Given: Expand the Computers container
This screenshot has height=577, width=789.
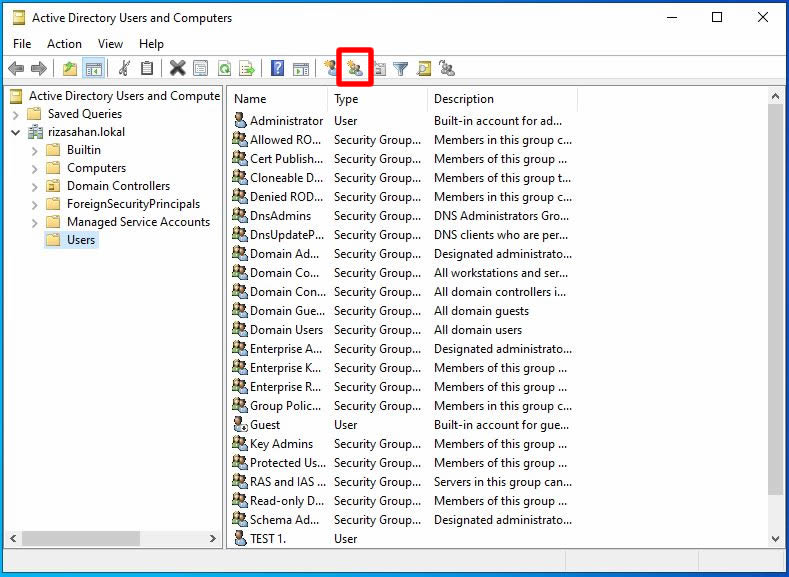Looking at the screenshot, I should click(x=35, y=169).
